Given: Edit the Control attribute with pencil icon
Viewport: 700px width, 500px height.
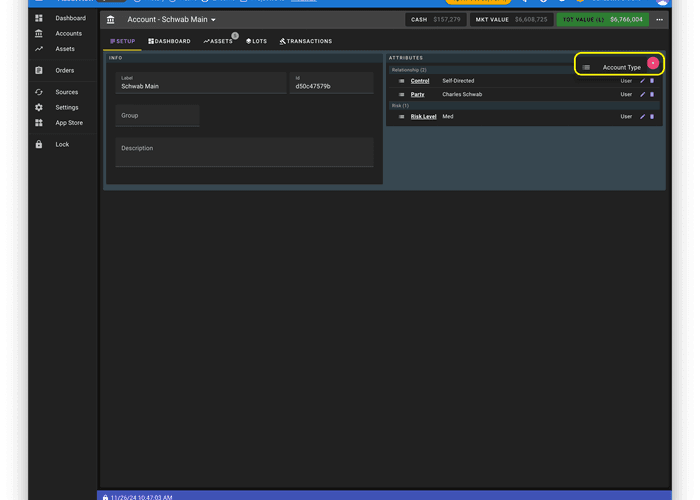Looking at the screenshot, I should [643, 81].
